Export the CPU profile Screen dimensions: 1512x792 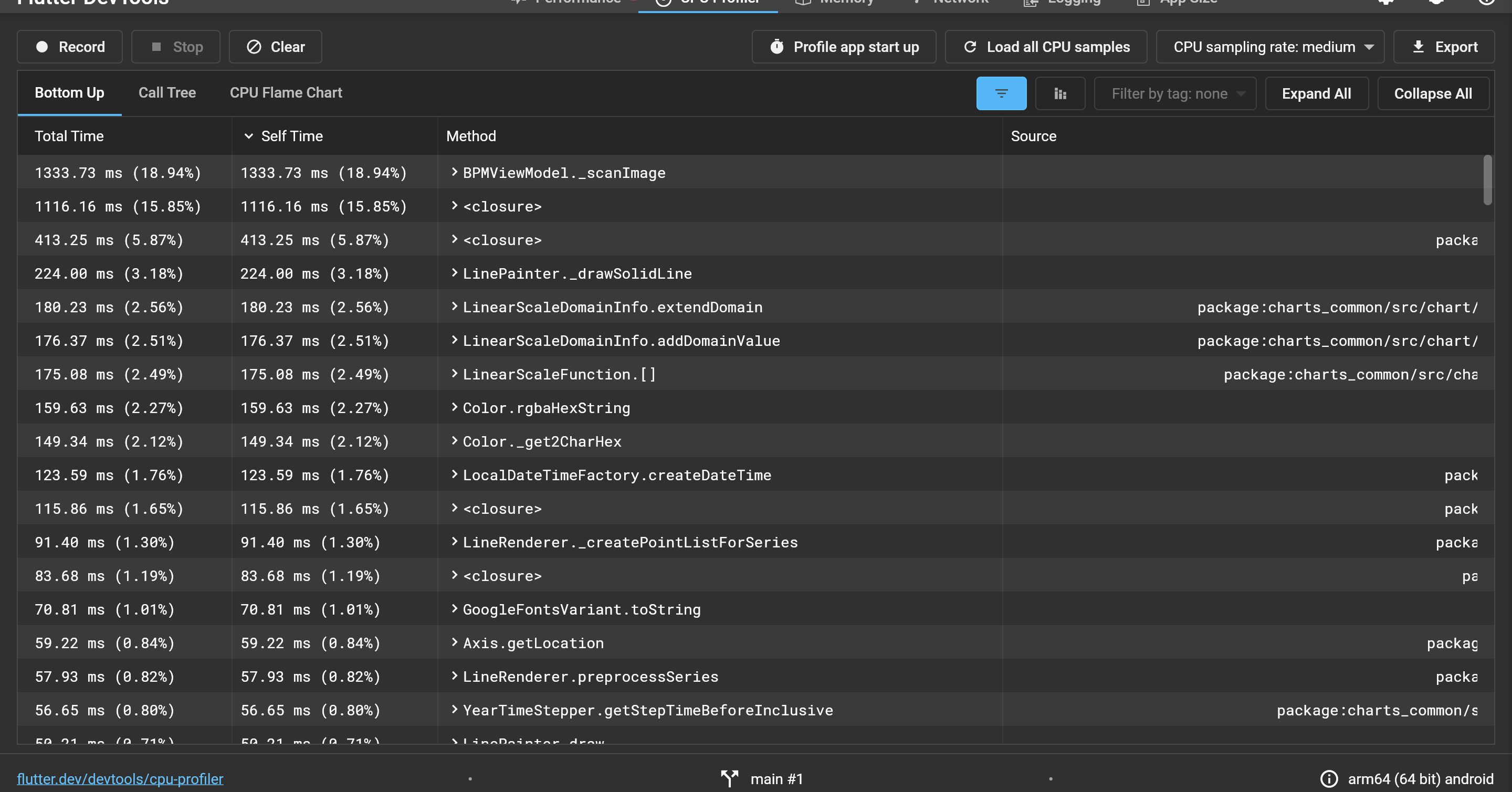pyautogui.click(x=1444, y=47)
